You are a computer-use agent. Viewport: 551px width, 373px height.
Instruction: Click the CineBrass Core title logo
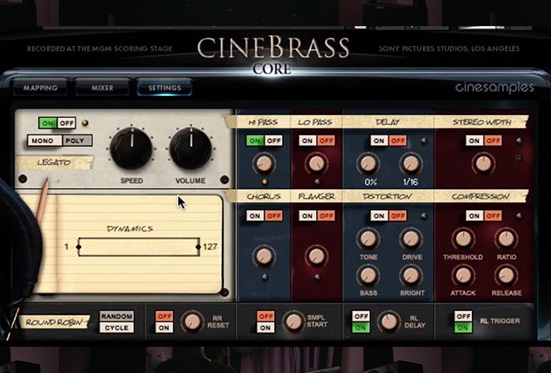273,54
